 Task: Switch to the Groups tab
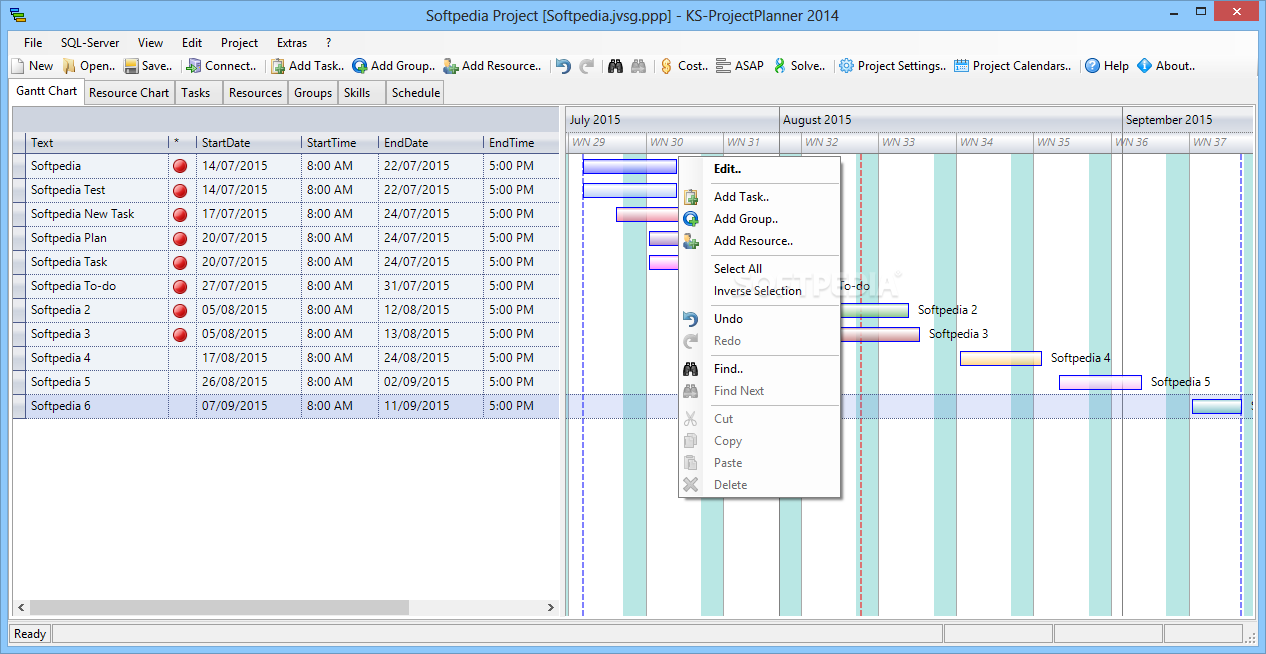[313, 93]
